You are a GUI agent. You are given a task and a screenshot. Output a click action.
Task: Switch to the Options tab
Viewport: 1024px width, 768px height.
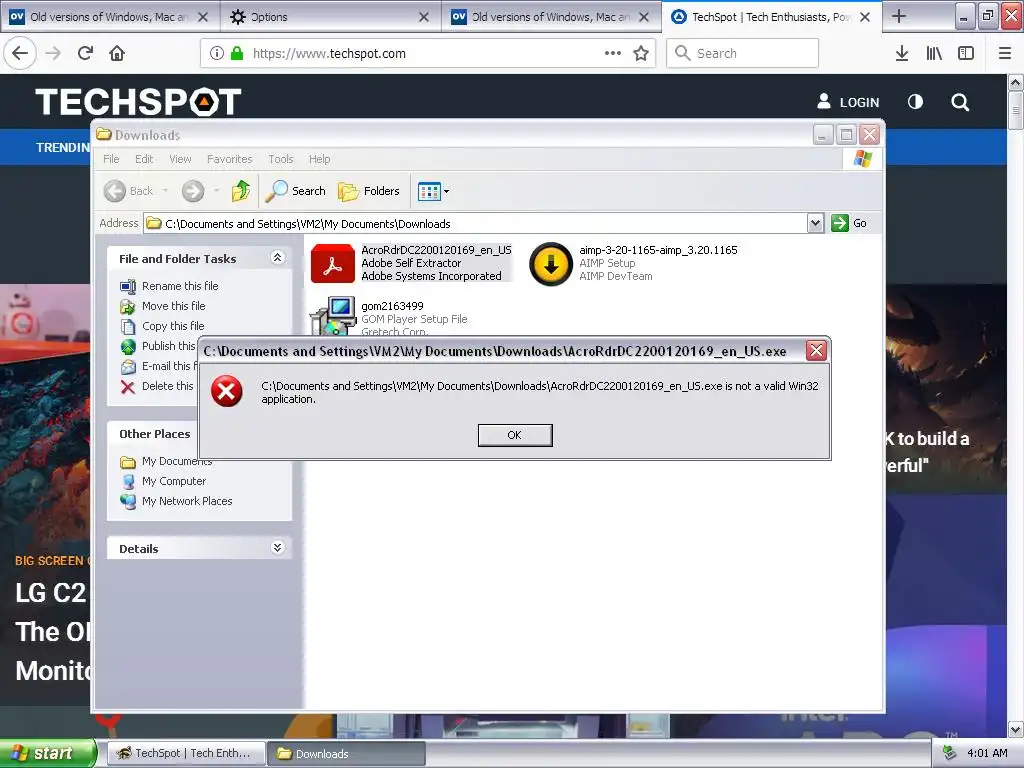pos(331,16)
